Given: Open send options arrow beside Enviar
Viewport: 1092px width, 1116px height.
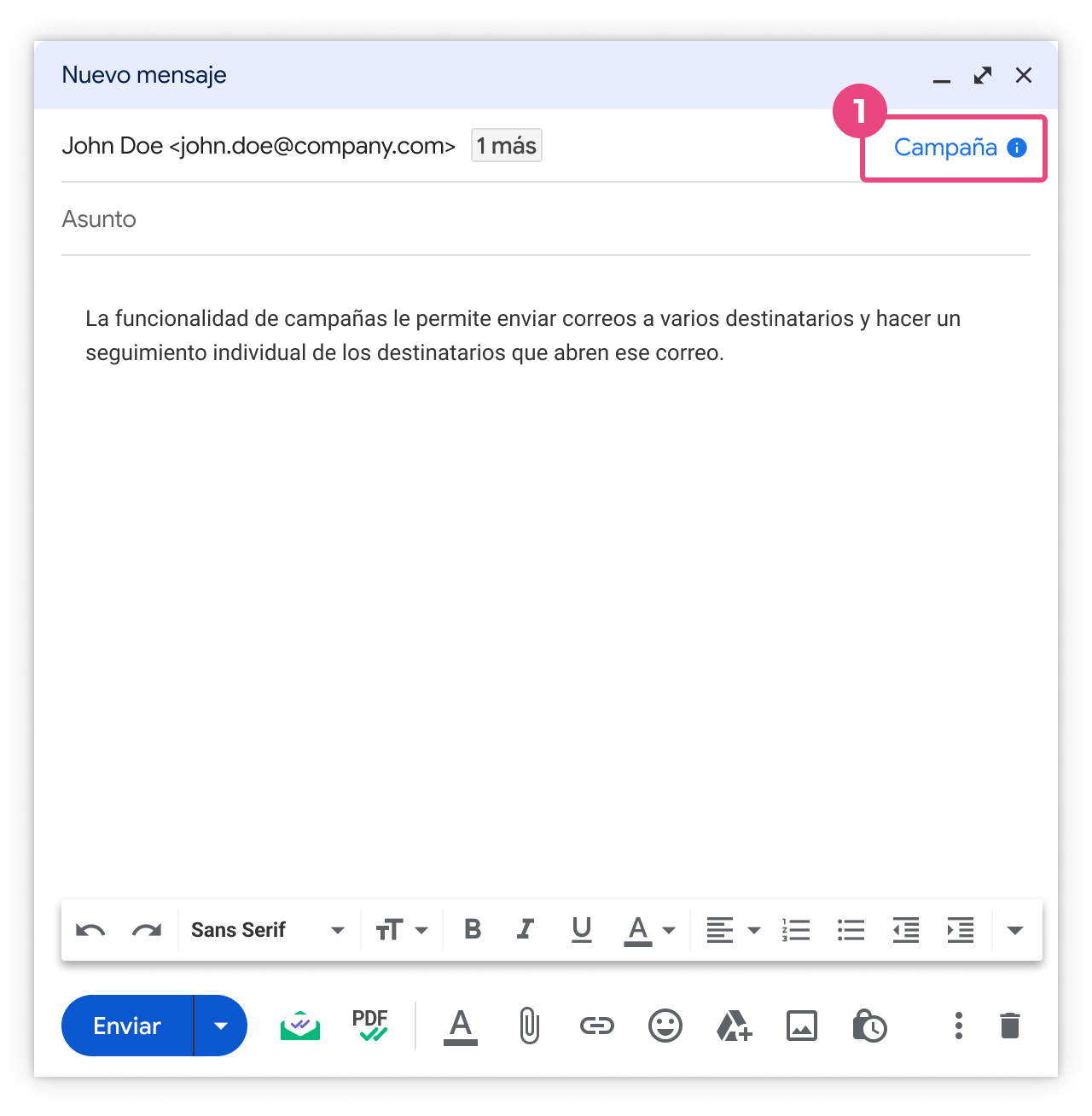Looking at the screenshot, I should click(x=221, y=1026).
